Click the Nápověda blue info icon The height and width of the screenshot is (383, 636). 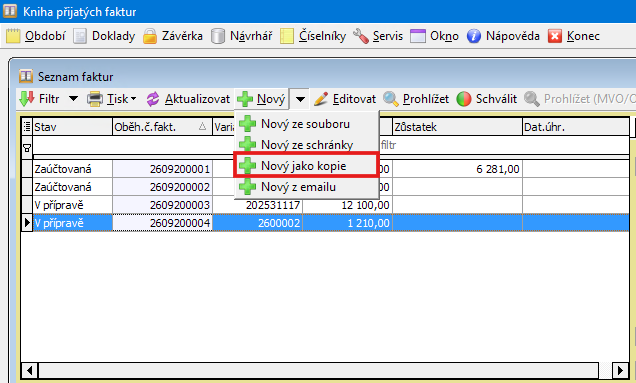pyautogui.click(x=474, y=36)
